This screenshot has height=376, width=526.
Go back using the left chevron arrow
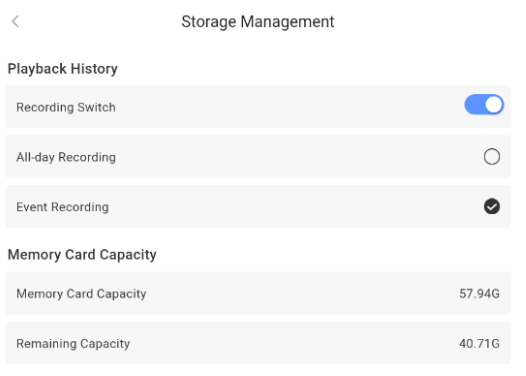15,21
